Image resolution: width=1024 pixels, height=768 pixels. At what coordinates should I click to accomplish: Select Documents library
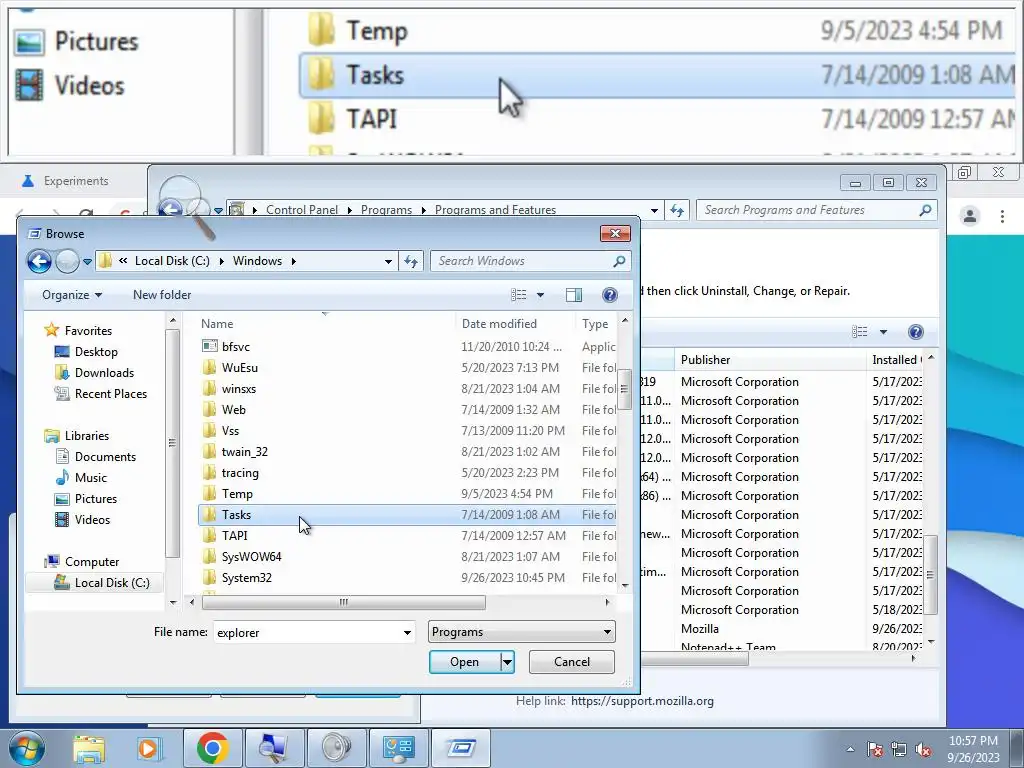(x=105, y=456)
